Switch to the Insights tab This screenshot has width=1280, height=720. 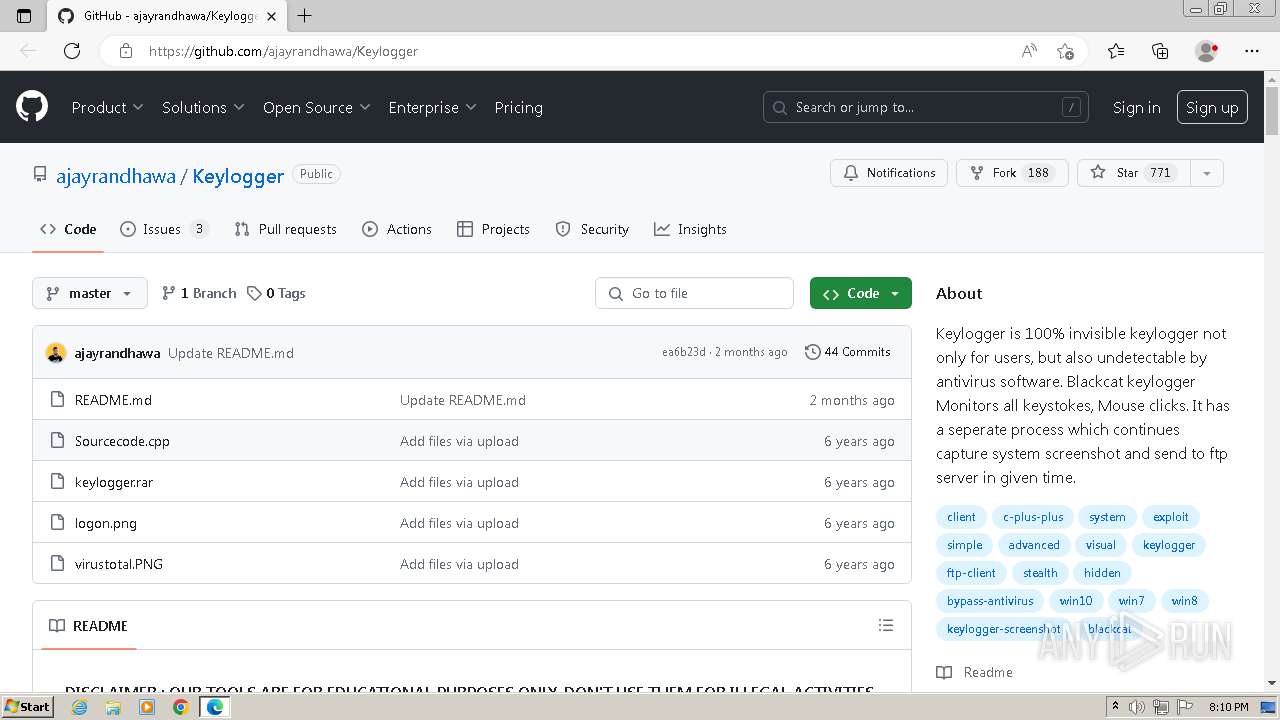pyautogui.click(x=690, y=229)
